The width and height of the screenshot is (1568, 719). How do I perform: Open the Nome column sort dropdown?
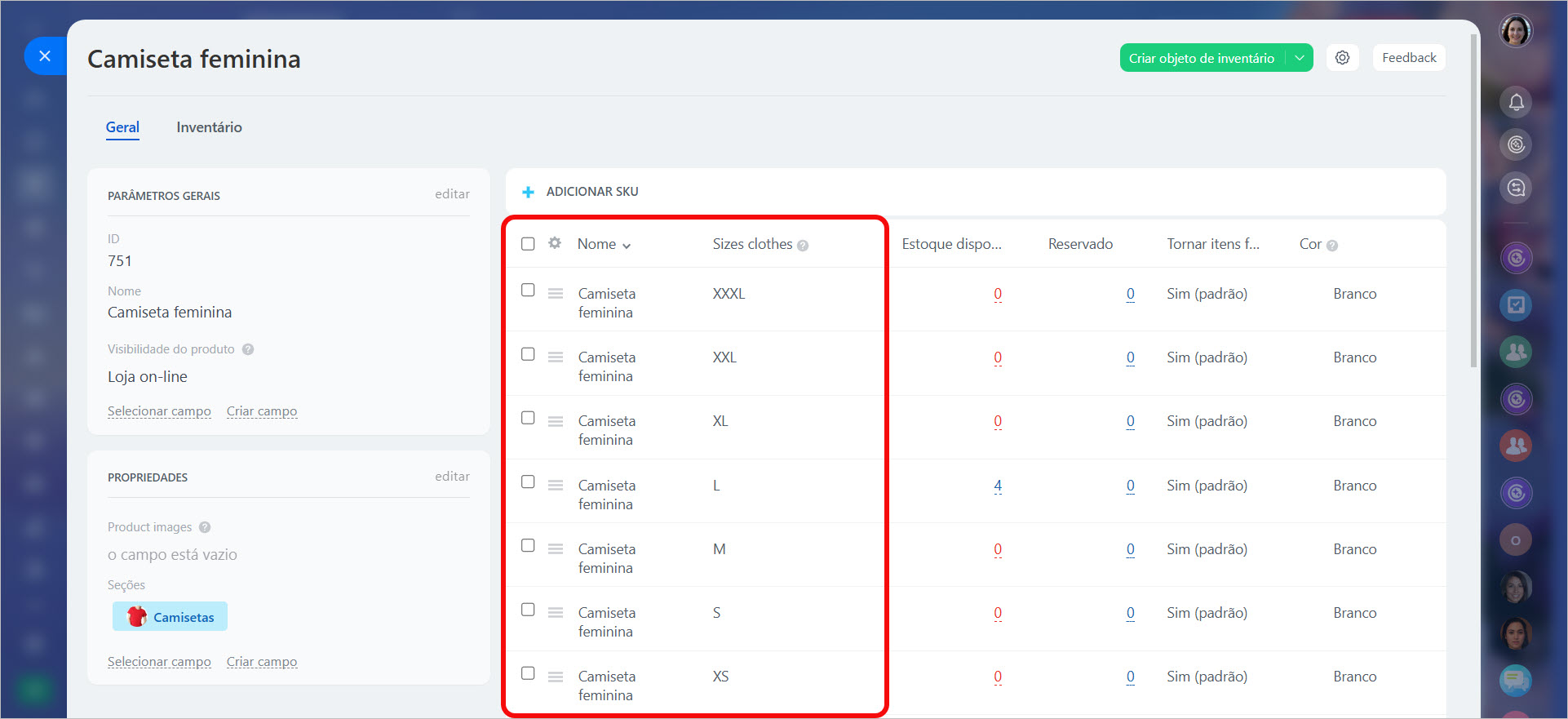coord(627,246)
